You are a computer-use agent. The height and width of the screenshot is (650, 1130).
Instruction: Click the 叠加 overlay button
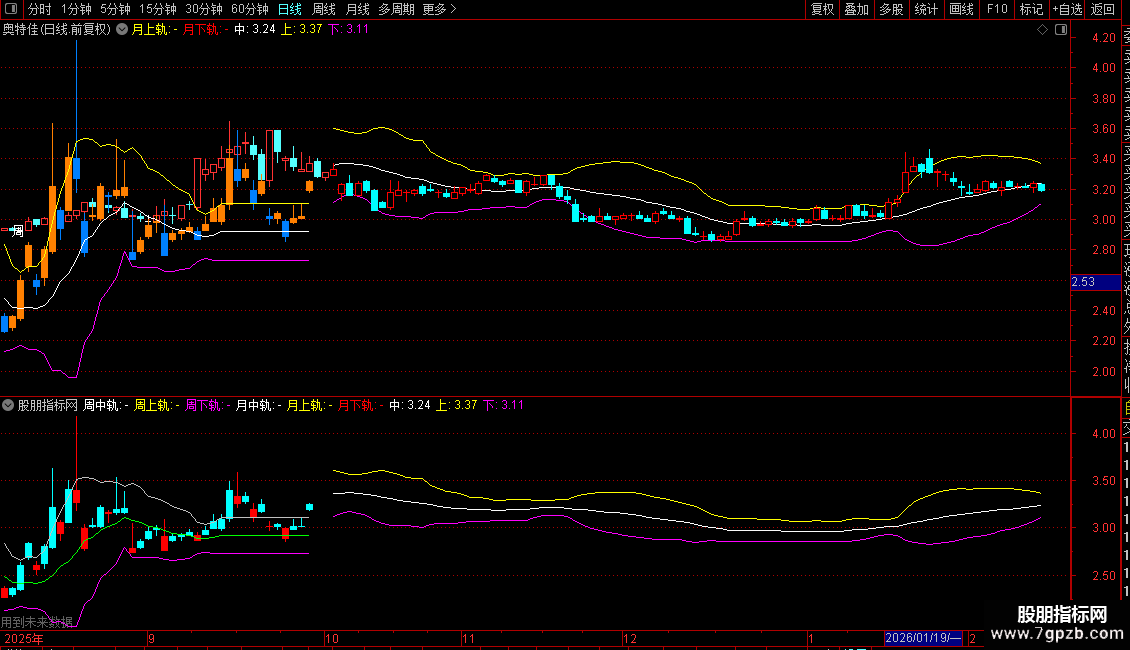tap(857, 9)
